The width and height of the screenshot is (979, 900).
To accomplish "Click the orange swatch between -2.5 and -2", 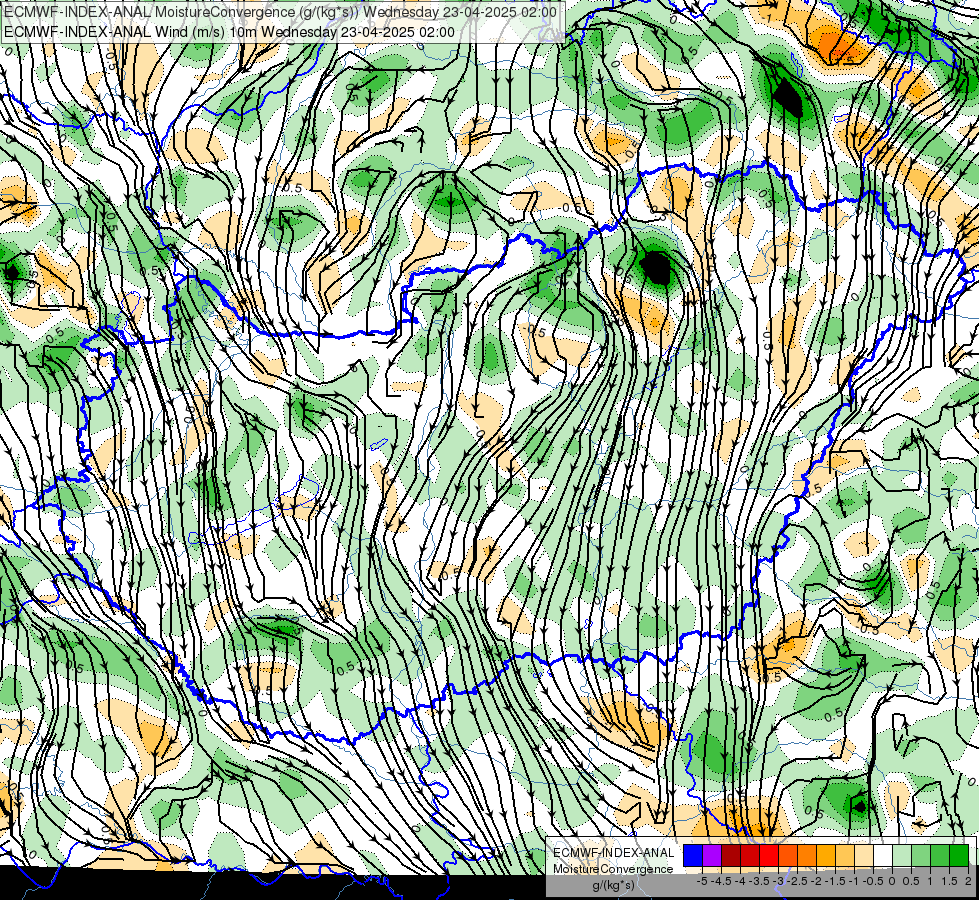I will click(807, 855).
